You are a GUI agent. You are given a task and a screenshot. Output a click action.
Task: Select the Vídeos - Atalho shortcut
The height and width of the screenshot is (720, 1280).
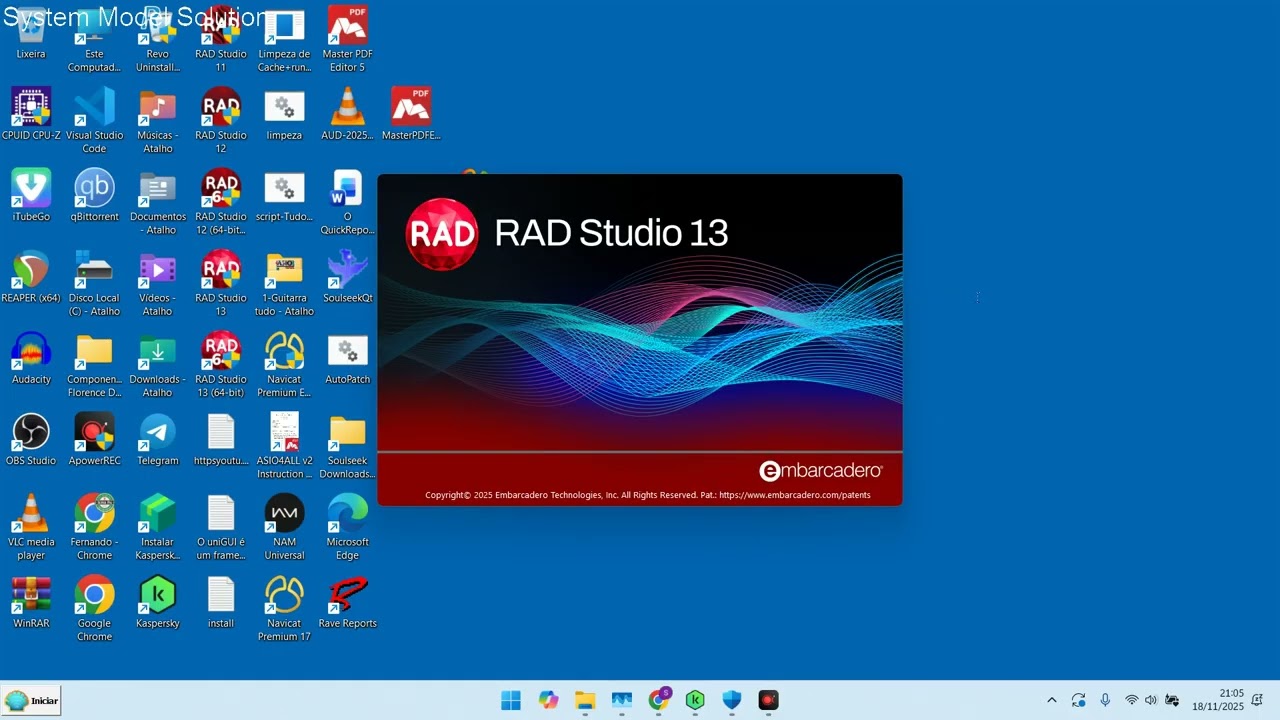(x=157, y=283)
